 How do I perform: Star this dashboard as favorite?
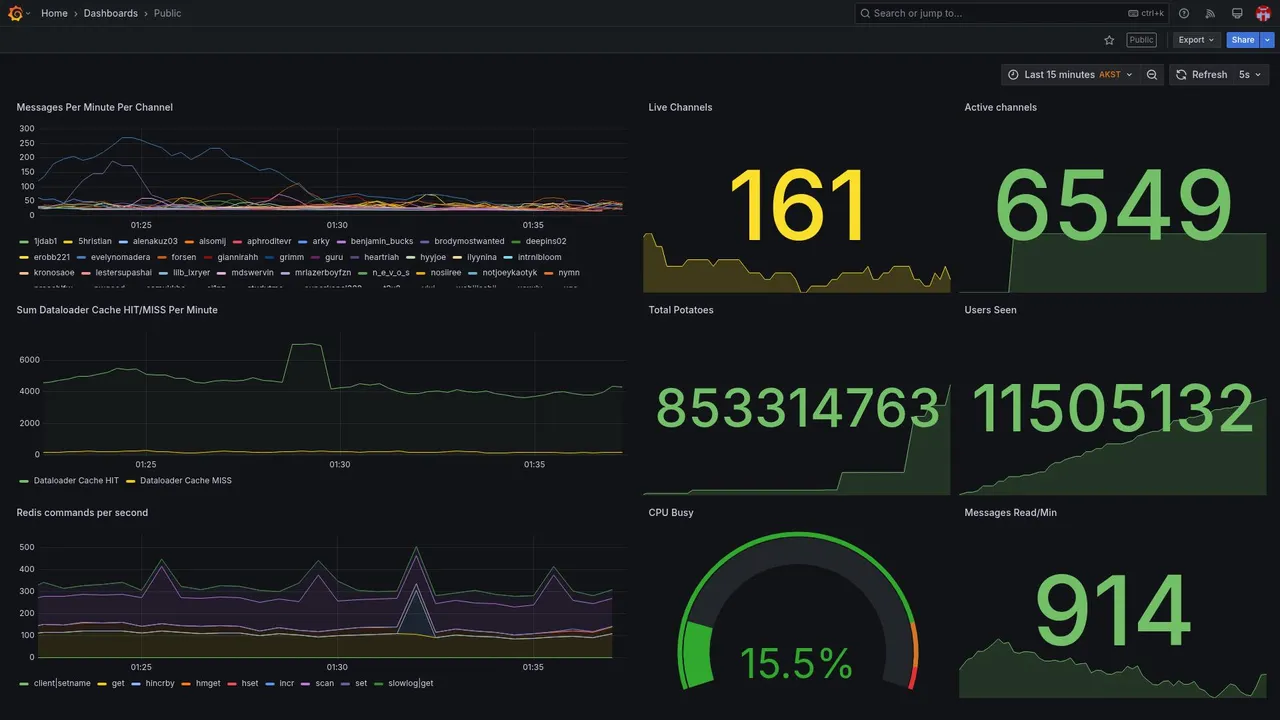(1109, 40)
